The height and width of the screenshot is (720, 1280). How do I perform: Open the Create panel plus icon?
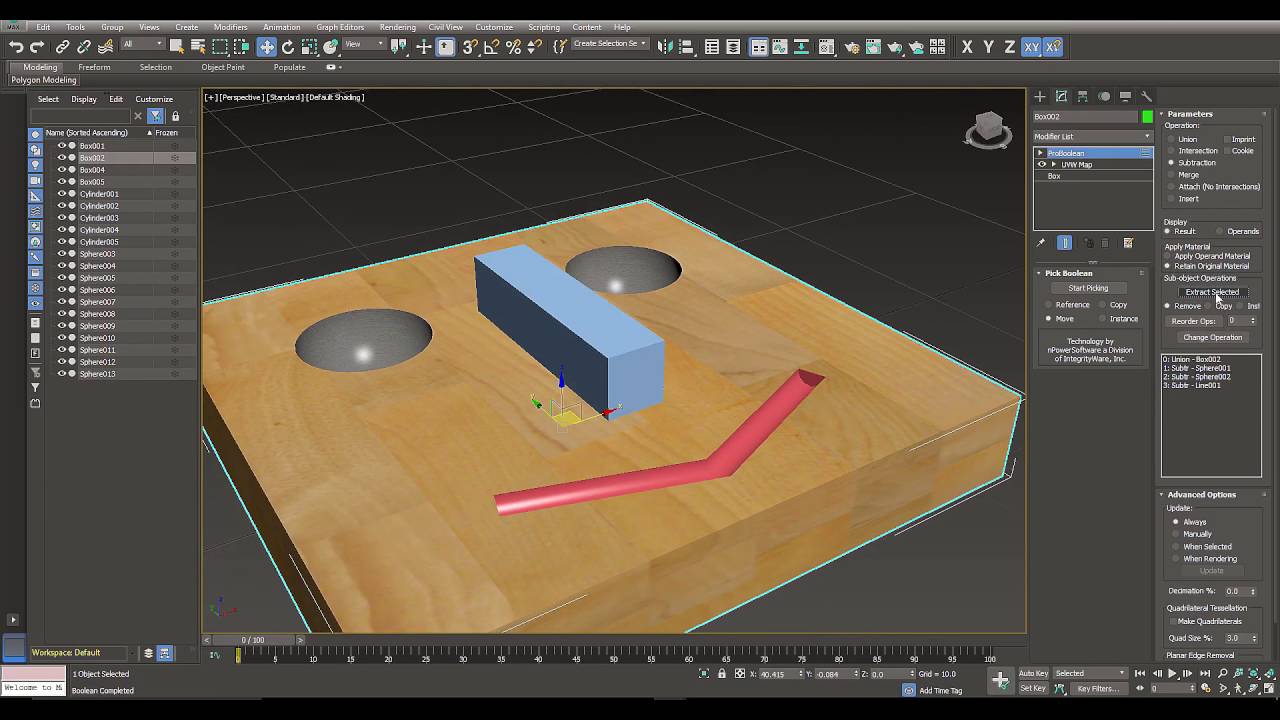pos(1040,97)
